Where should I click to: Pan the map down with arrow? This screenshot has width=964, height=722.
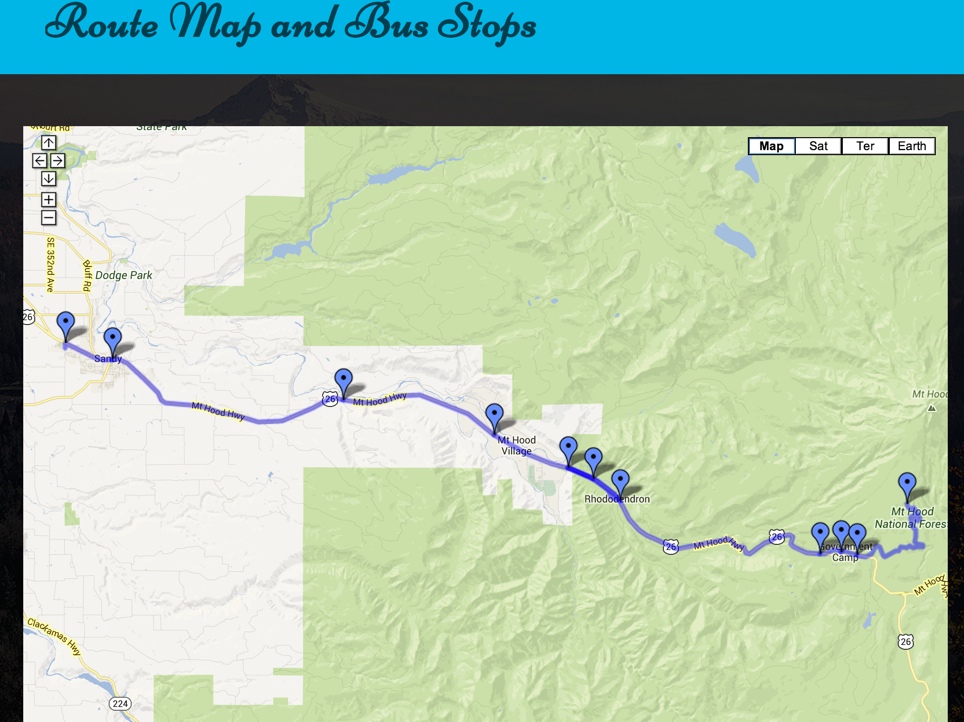49,178
